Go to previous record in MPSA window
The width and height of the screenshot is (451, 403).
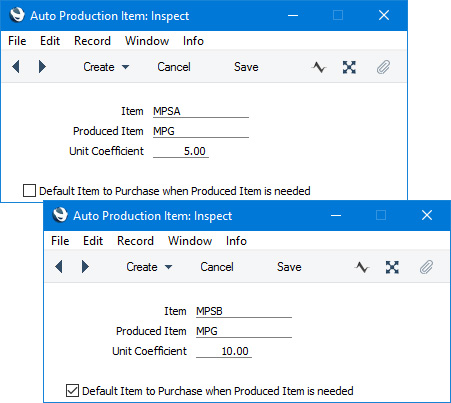pyautogui.click(x=16, y=67)
